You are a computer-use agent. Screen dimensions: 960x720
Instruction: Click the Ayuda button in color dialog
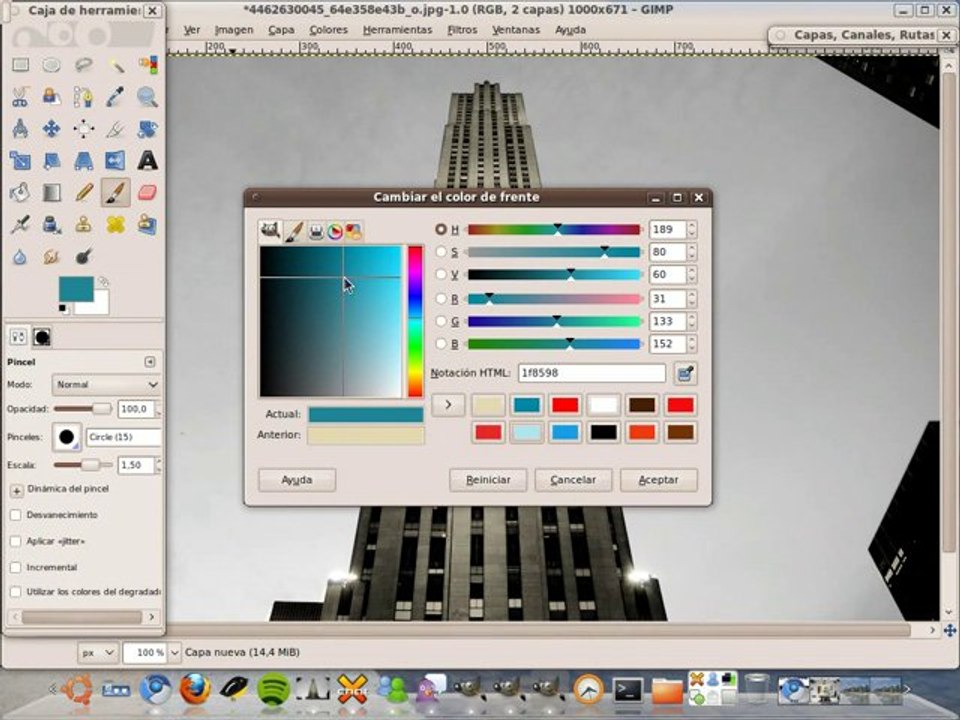pos(297,480)
